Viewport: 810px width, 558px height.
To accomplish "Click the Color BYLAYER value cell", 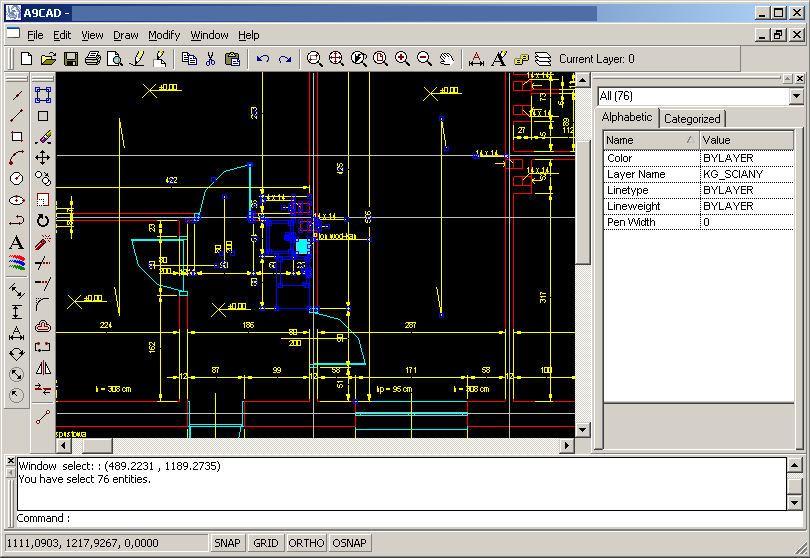I will pos(747,158).
